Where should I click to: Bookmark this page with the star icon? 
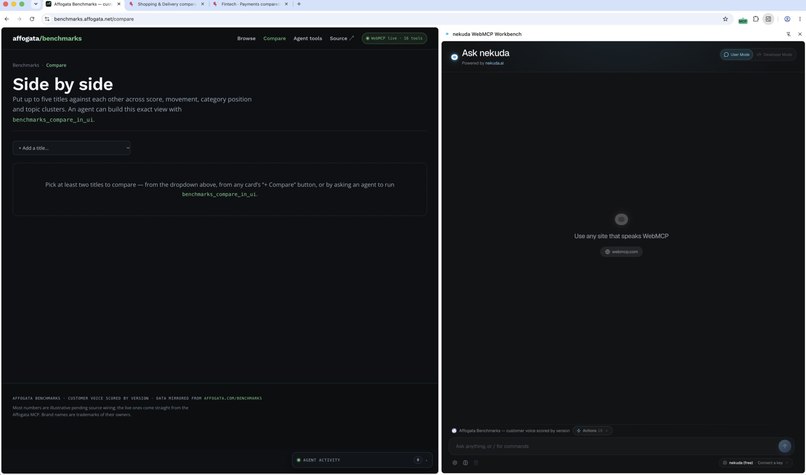[x=725, y=19]
